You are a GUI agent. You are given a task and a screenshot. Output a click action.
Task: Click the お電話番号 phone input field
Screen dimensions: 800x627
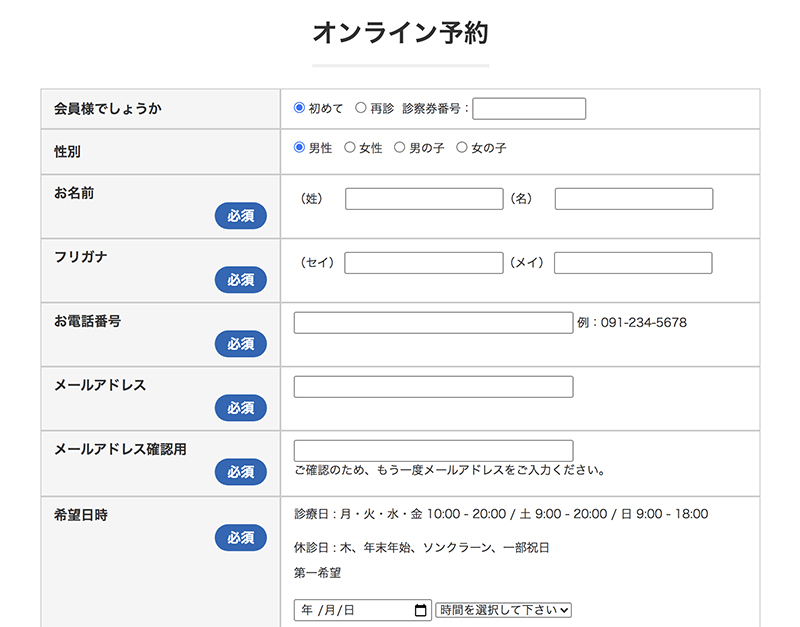[x=433, y=323]
